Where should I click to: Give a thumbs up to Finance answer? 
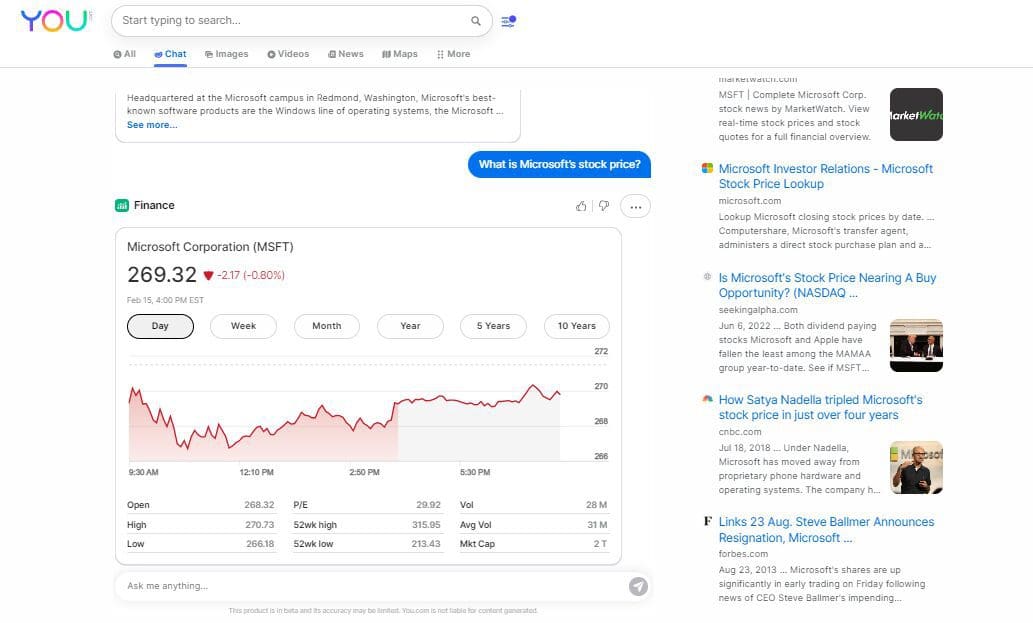pyautogui.click(x=580, y=206)
